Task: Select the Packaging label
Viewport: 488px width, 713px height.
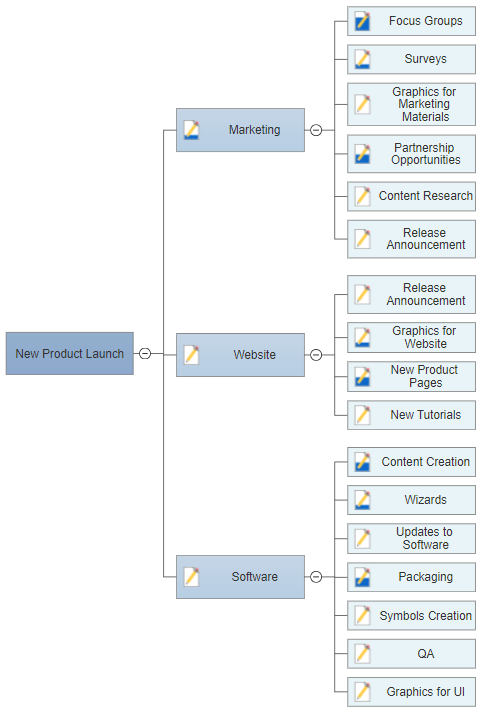Action: [x=425, y=577]
